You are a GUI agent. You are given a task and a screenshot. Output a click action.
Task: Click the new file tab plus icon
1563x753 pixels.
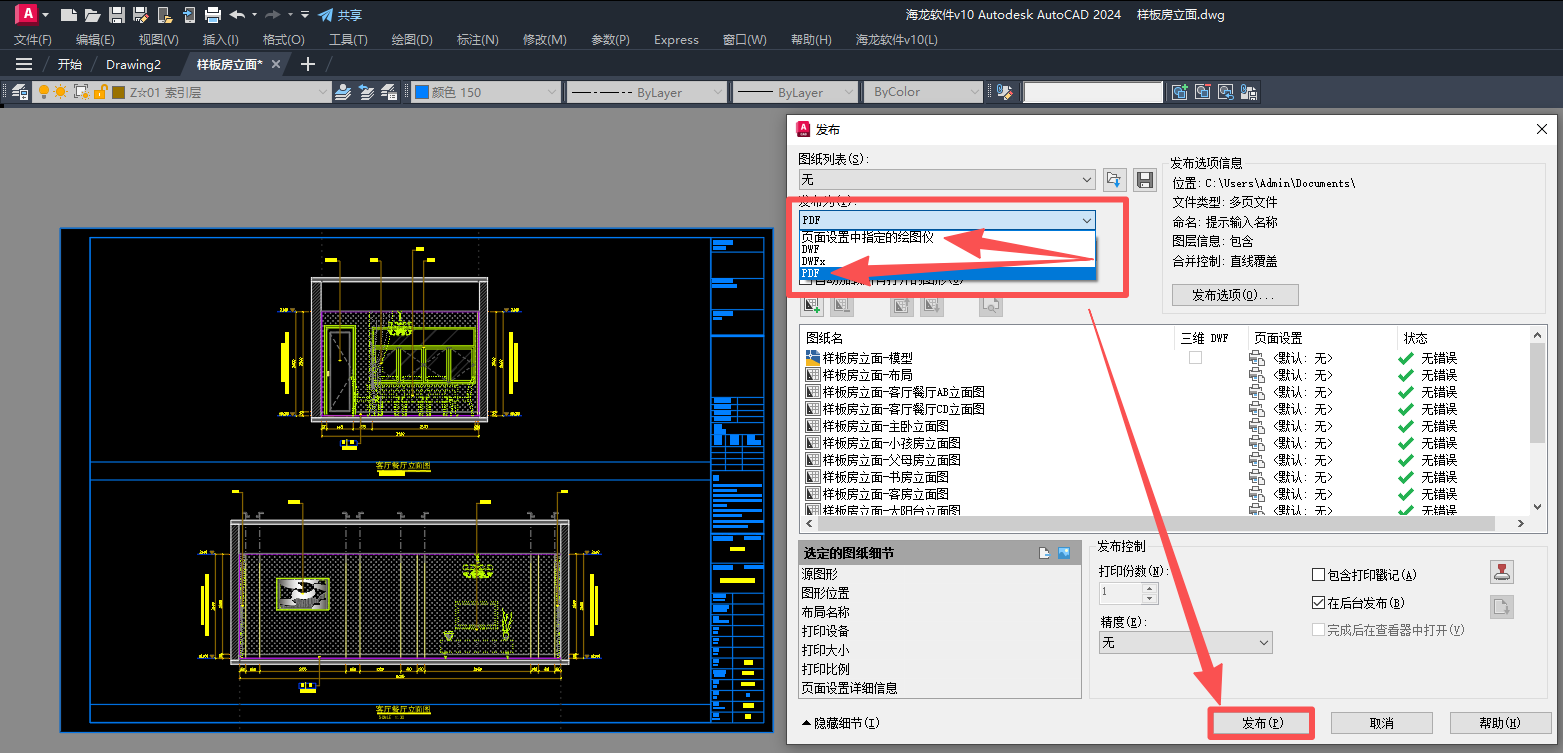308,64
